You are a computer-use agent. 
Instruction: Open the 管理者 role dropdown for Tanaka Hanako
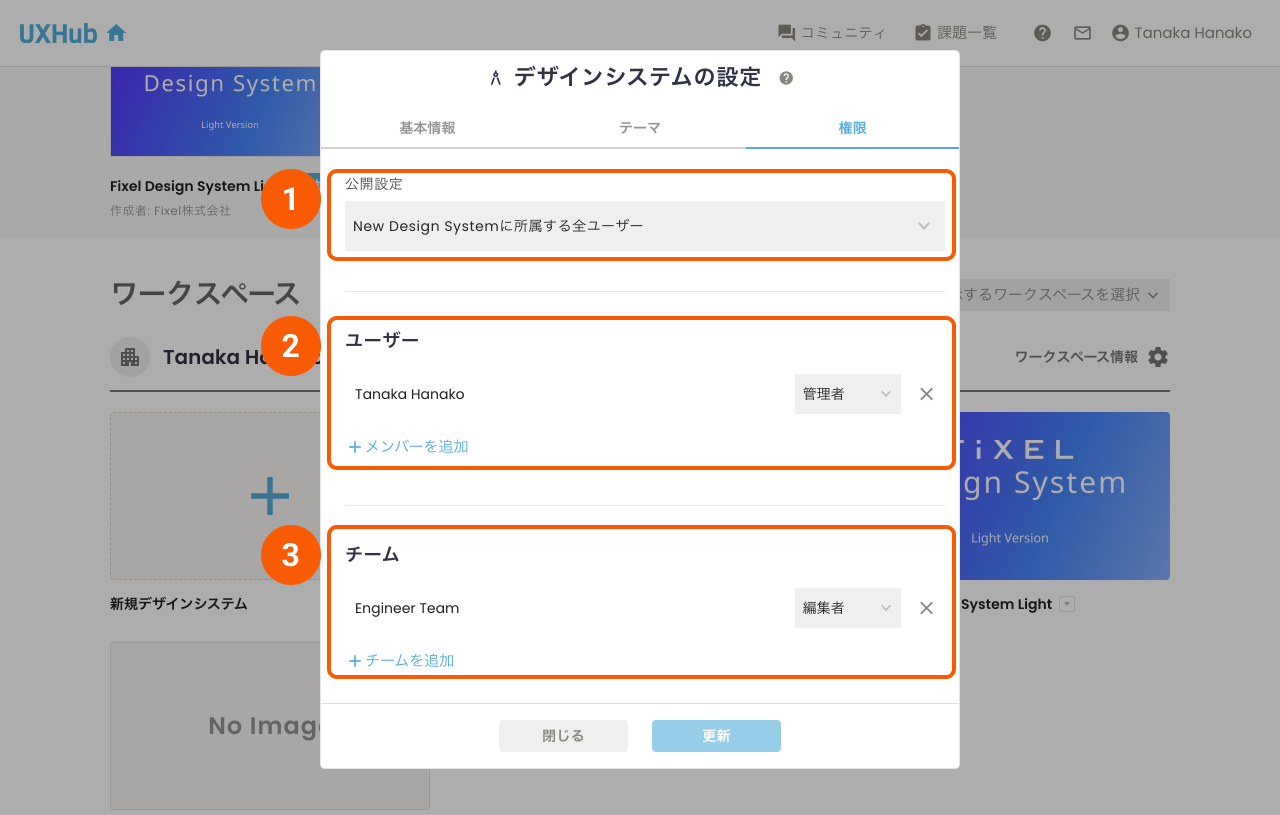tap(847, 393)
